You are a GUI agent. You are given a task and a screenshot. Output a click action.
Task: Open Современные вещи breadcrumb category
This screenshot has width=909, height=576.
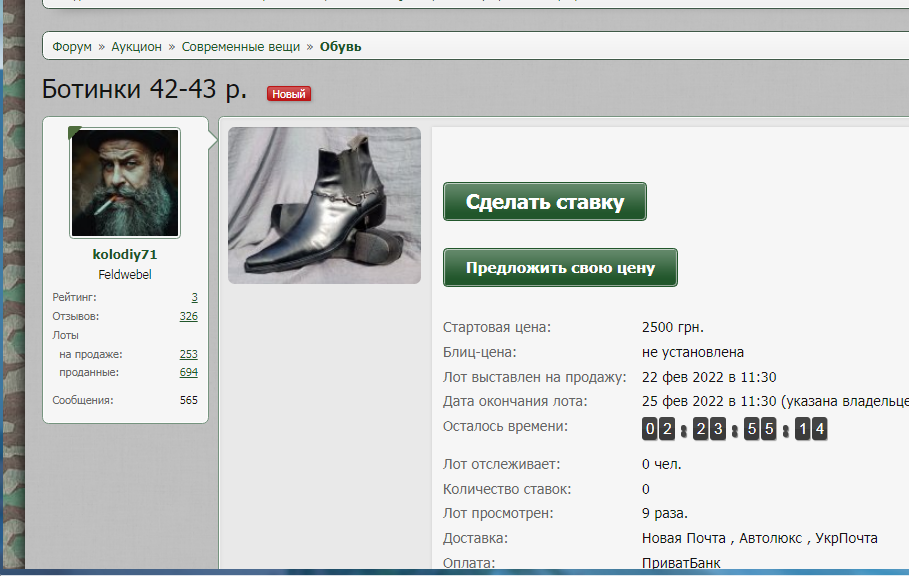pyautogui.click(x=241, y=47)
